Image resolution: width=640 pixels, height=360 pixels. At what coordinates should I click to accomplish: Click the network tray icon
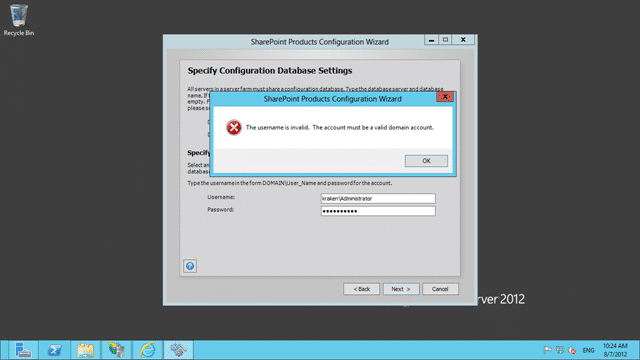point(560,350)
